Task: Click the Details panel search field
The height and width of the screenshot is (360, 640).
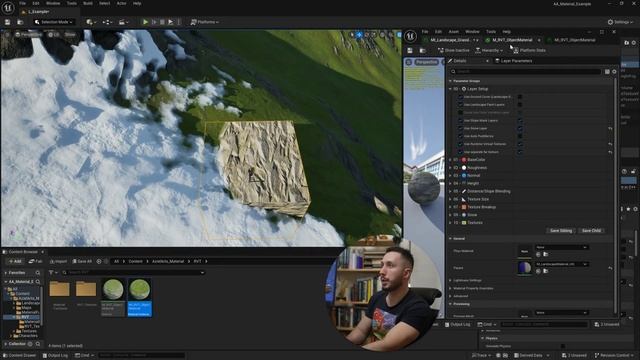Action: (x=525, y=71)
